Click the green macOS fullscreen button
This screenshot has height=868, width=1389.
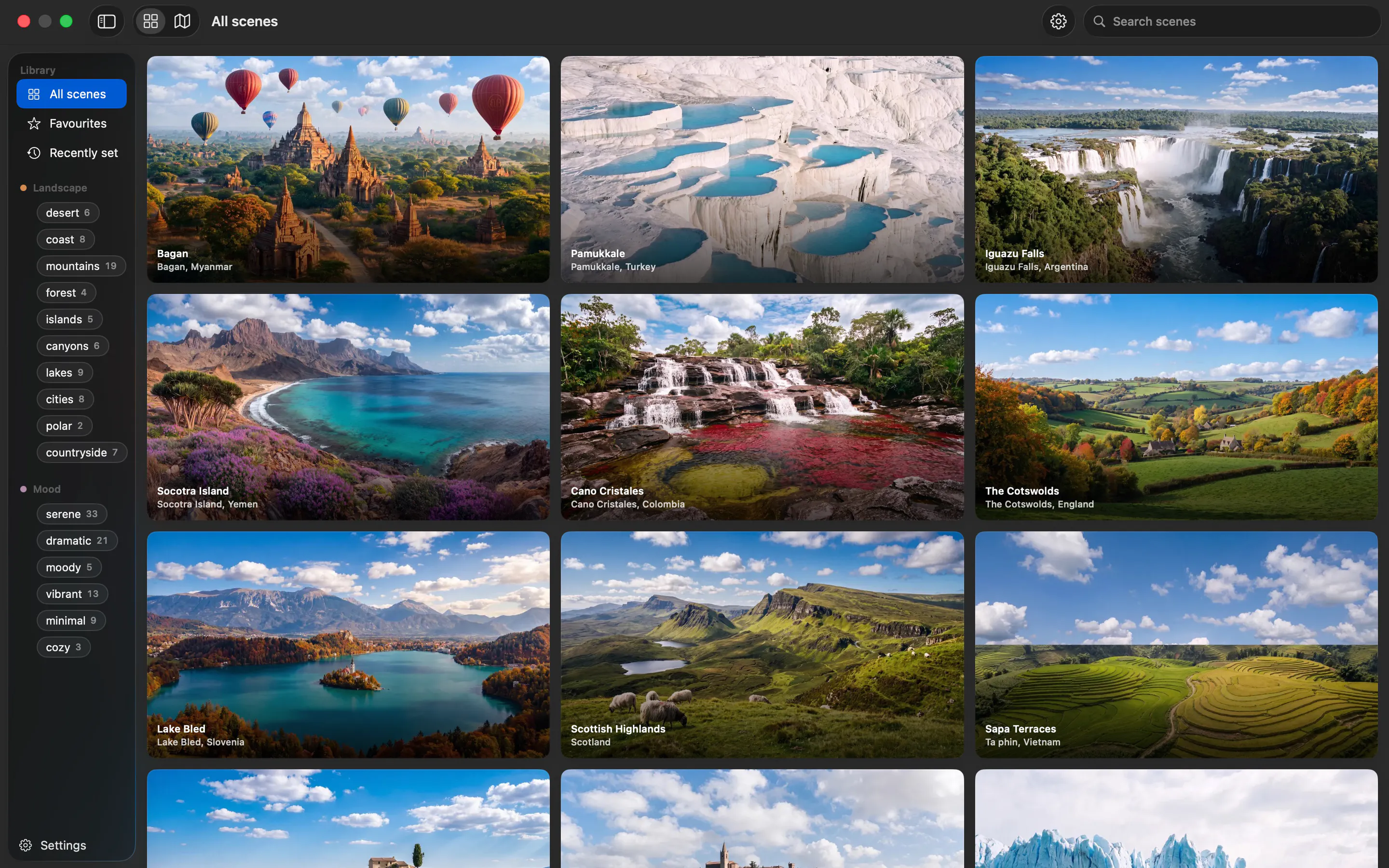point(66,21)
